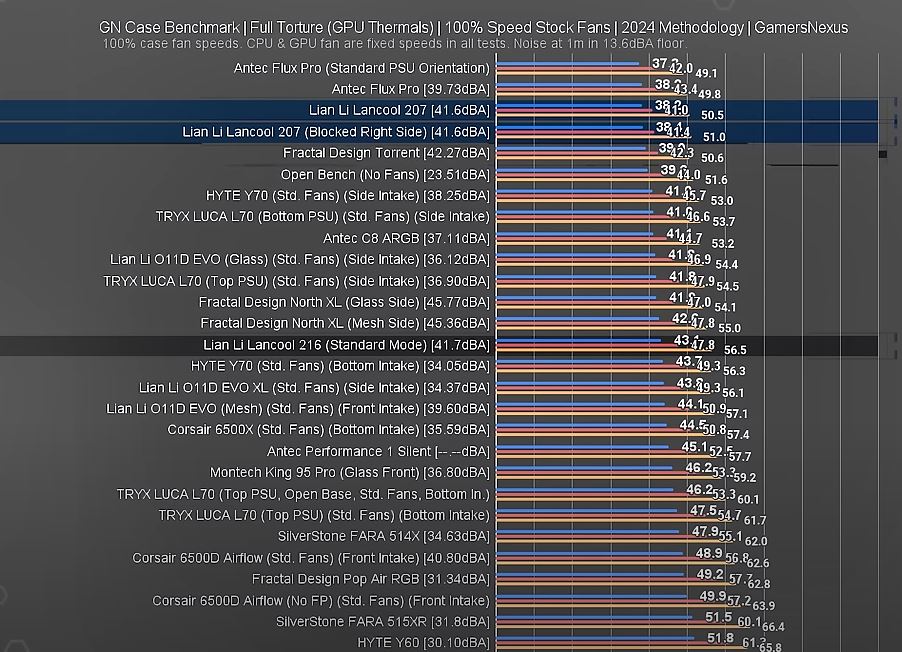Viewport: 902px width, 652px height.
Task: Select Corsair 6500X (Bottom Intake) label
Action: pyautogui.click(x=328, y=430)
